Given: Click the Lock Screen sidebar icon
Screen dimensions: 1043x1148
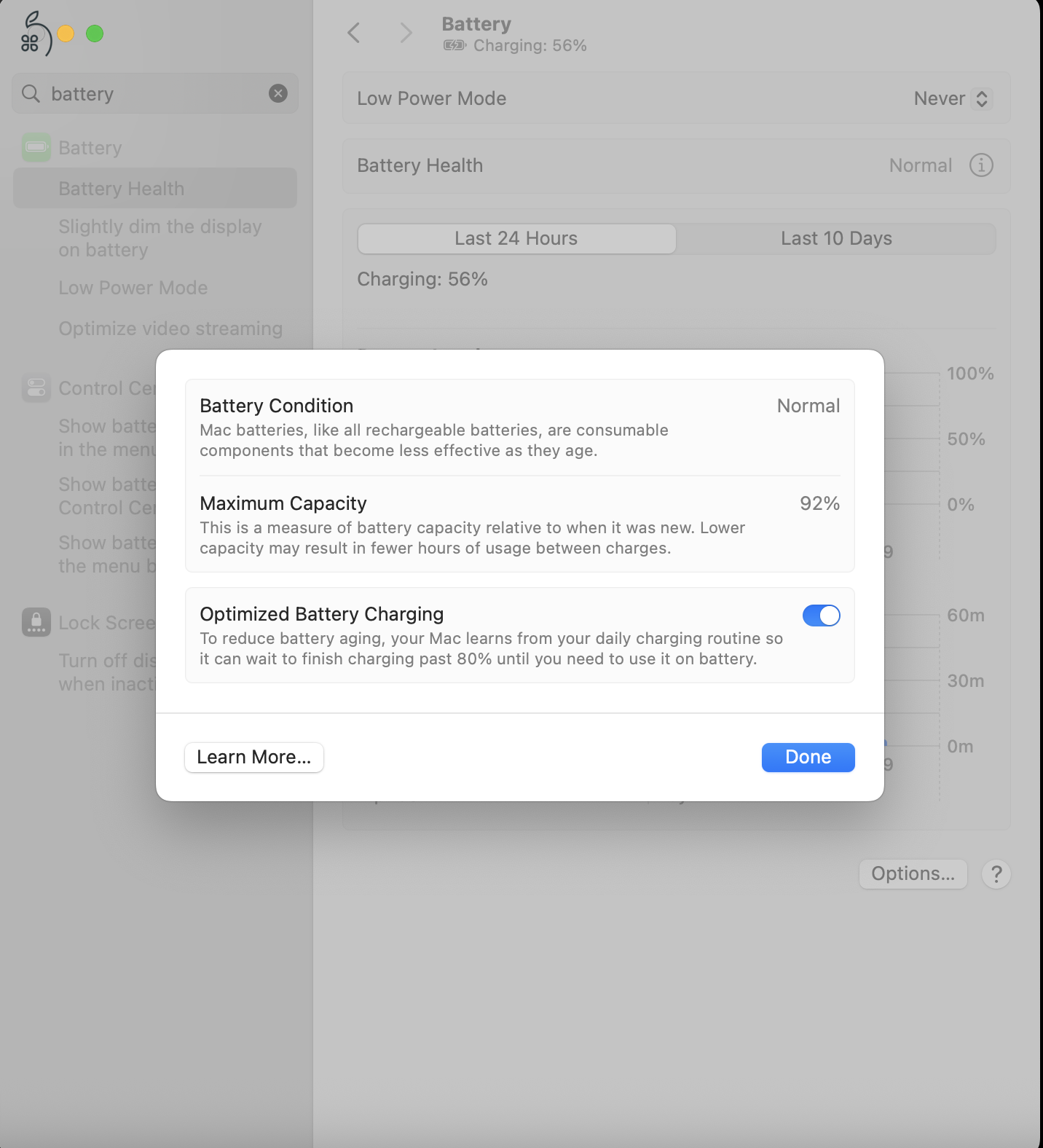Looking at the screenshot, I should (x=36, y=622).
